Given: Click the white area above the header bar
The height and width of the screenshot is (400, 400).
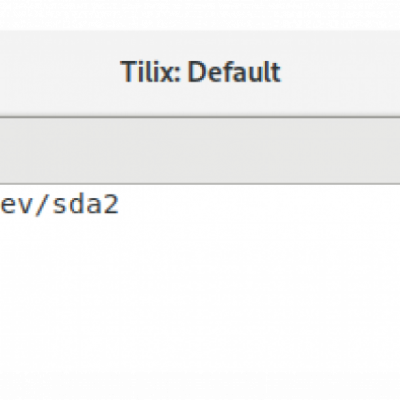Looking at the screenshot, I should pos(200,15).
